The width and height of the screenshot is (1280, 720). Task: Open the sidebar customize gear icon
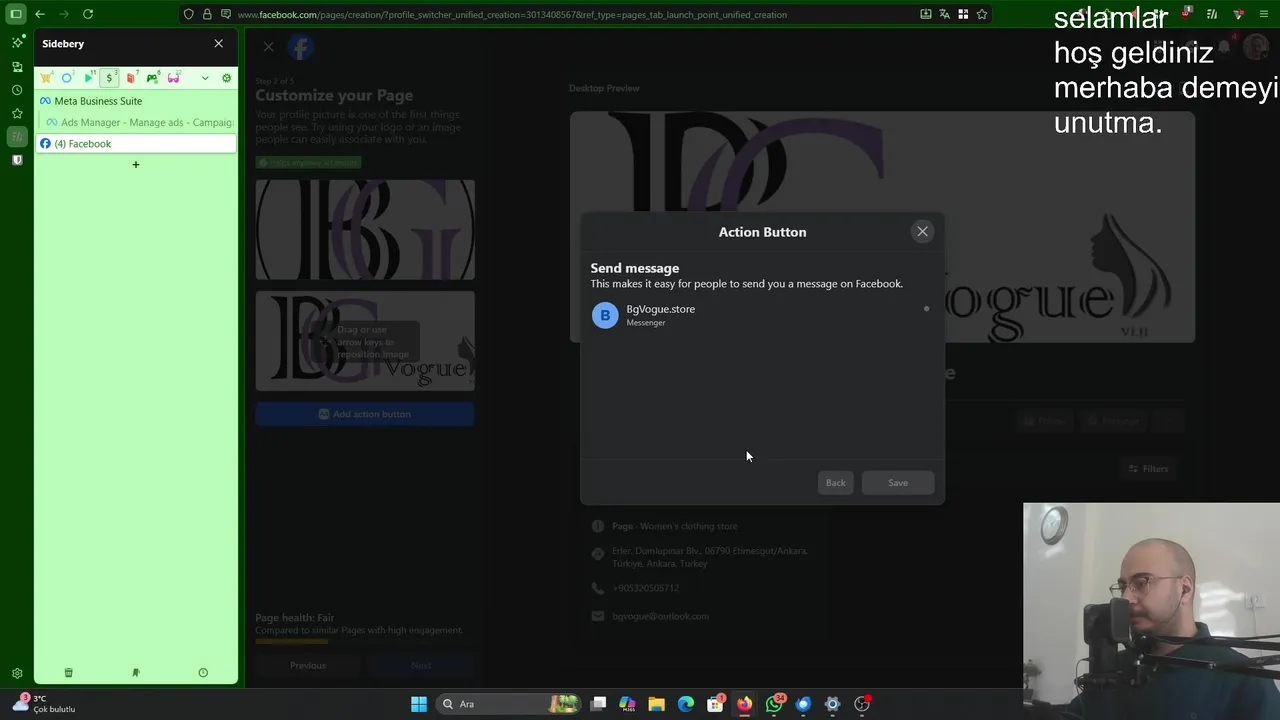[17, 674]
